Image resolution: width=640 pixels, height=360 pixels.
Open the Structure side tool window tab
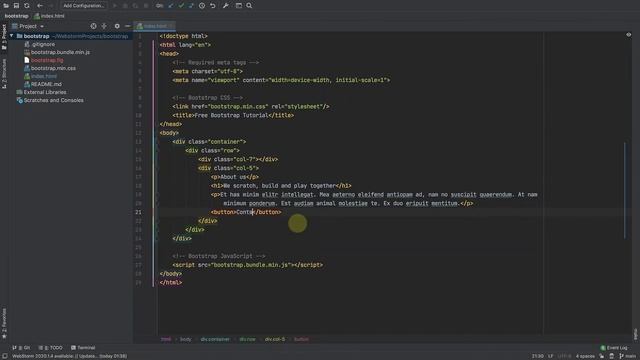[x=4, y=73]
